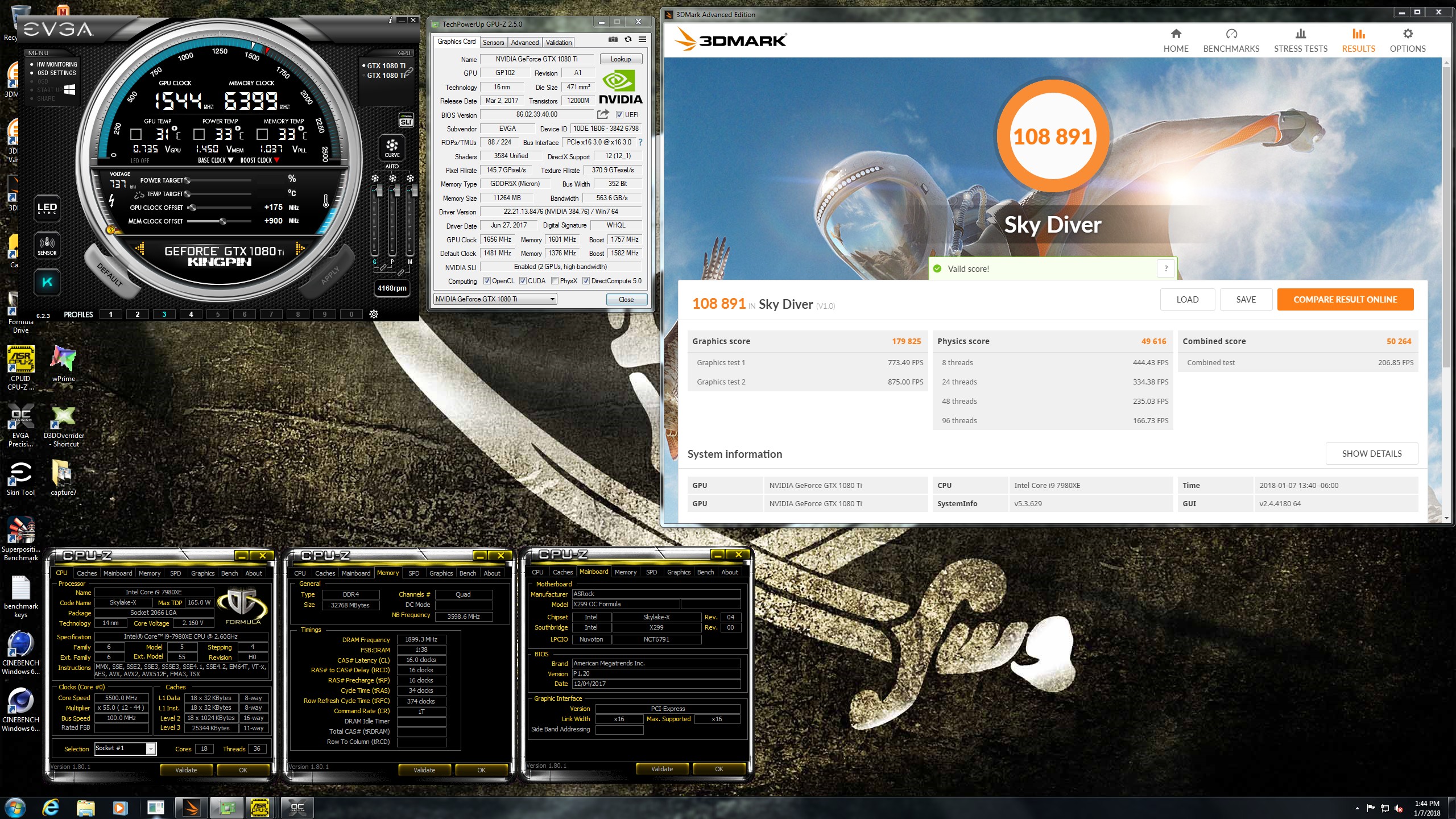Open CPUID CPU-Z desktop shortcut
This screenshot has width=1456, height=819.
click(x=20, y=368)
